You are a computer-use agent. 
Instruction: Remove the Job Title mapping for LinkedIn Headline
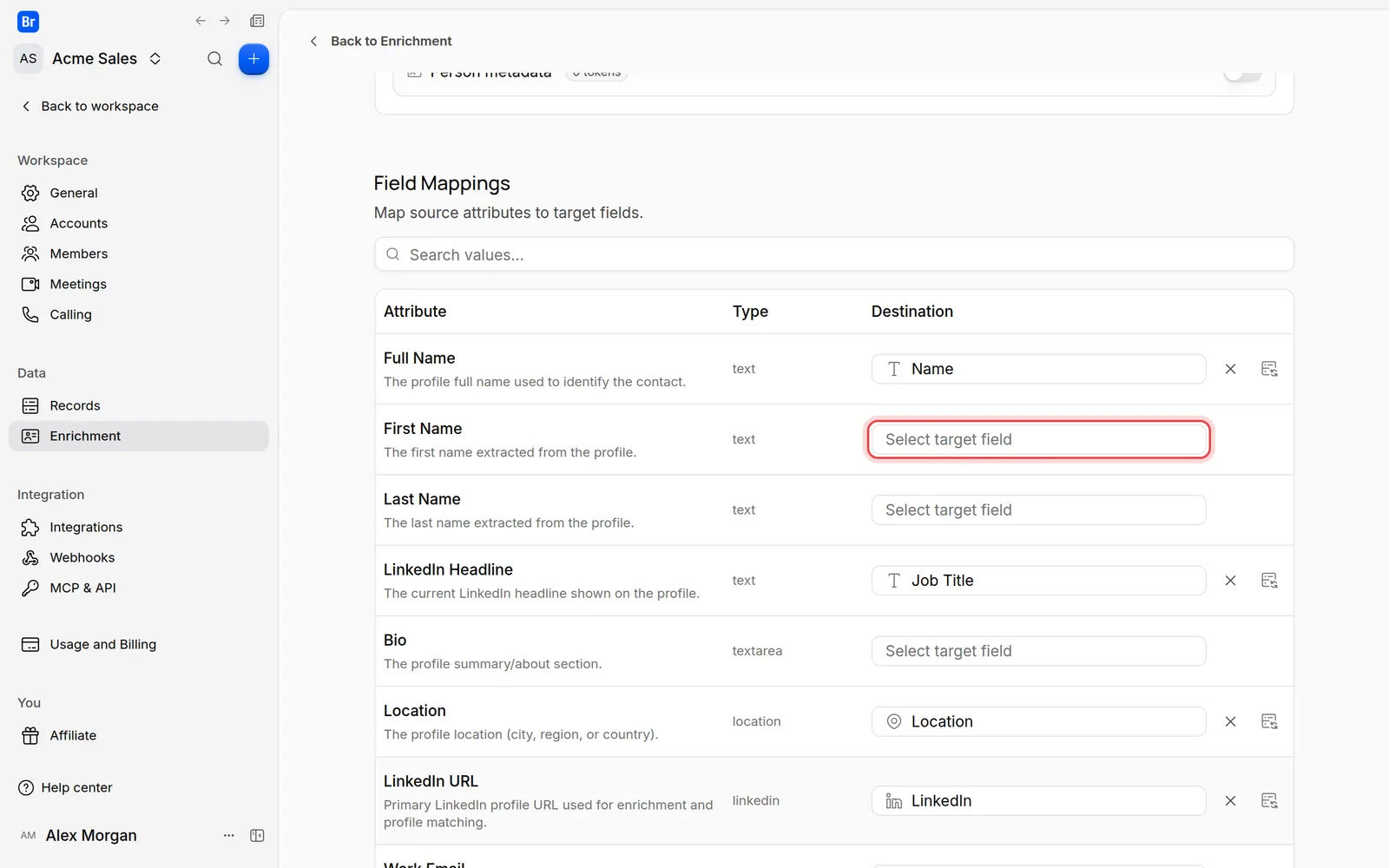point(1230,581)
